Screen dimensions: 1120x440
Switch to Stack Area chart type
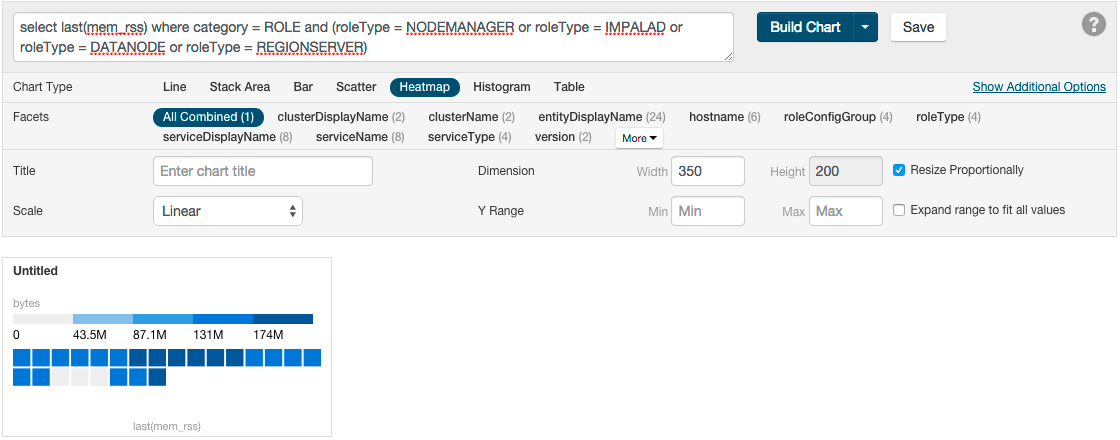click(x=239, y=87)
